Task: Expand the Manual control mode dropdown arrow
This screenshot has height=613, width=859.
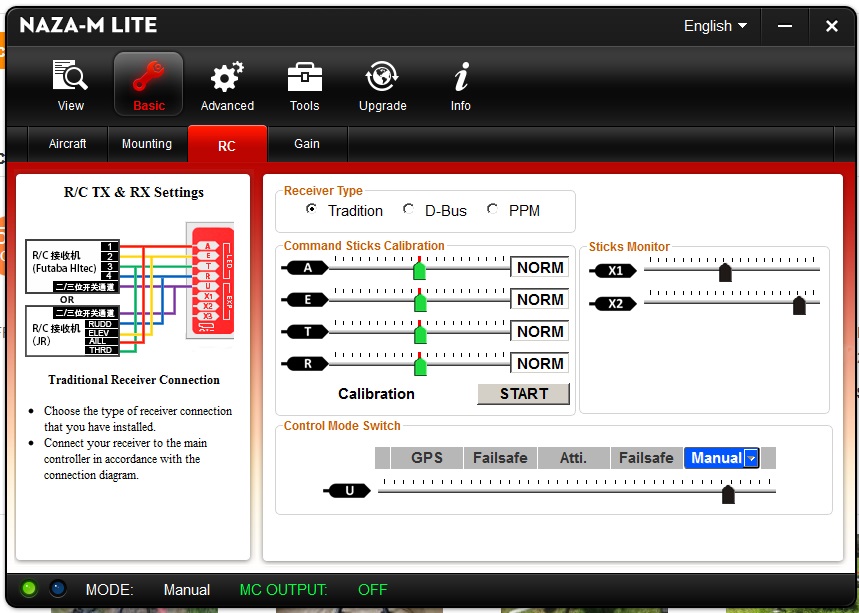Action: pos(752,458)
